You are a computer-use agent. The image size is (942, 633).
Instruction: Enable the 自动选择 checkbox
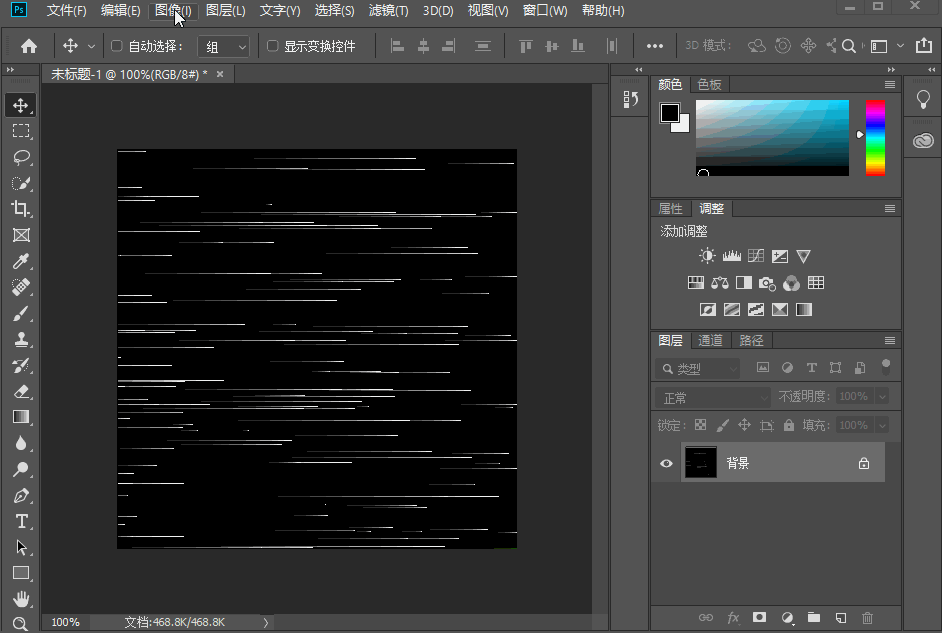click(x=116, y=46)
